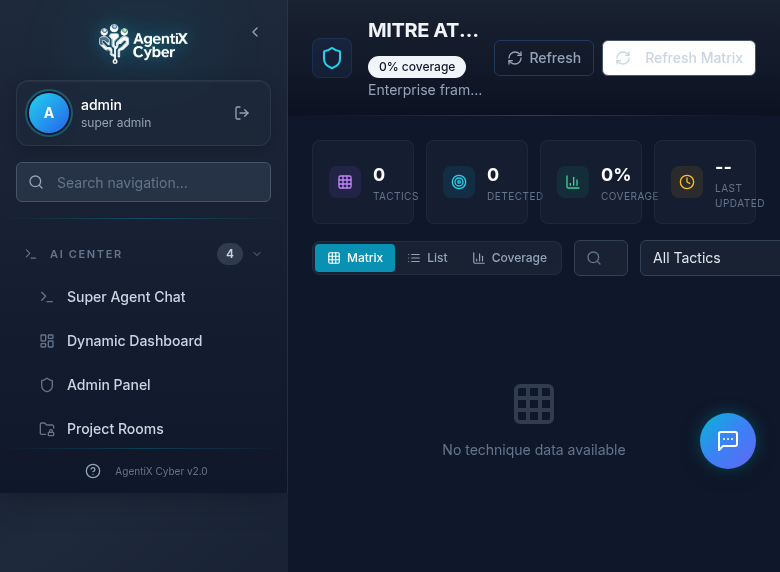The height and width of the screenshot is (572, 780).
Task: Click the AgentiX Cyber logo
Action: click(x=143, y=44)
